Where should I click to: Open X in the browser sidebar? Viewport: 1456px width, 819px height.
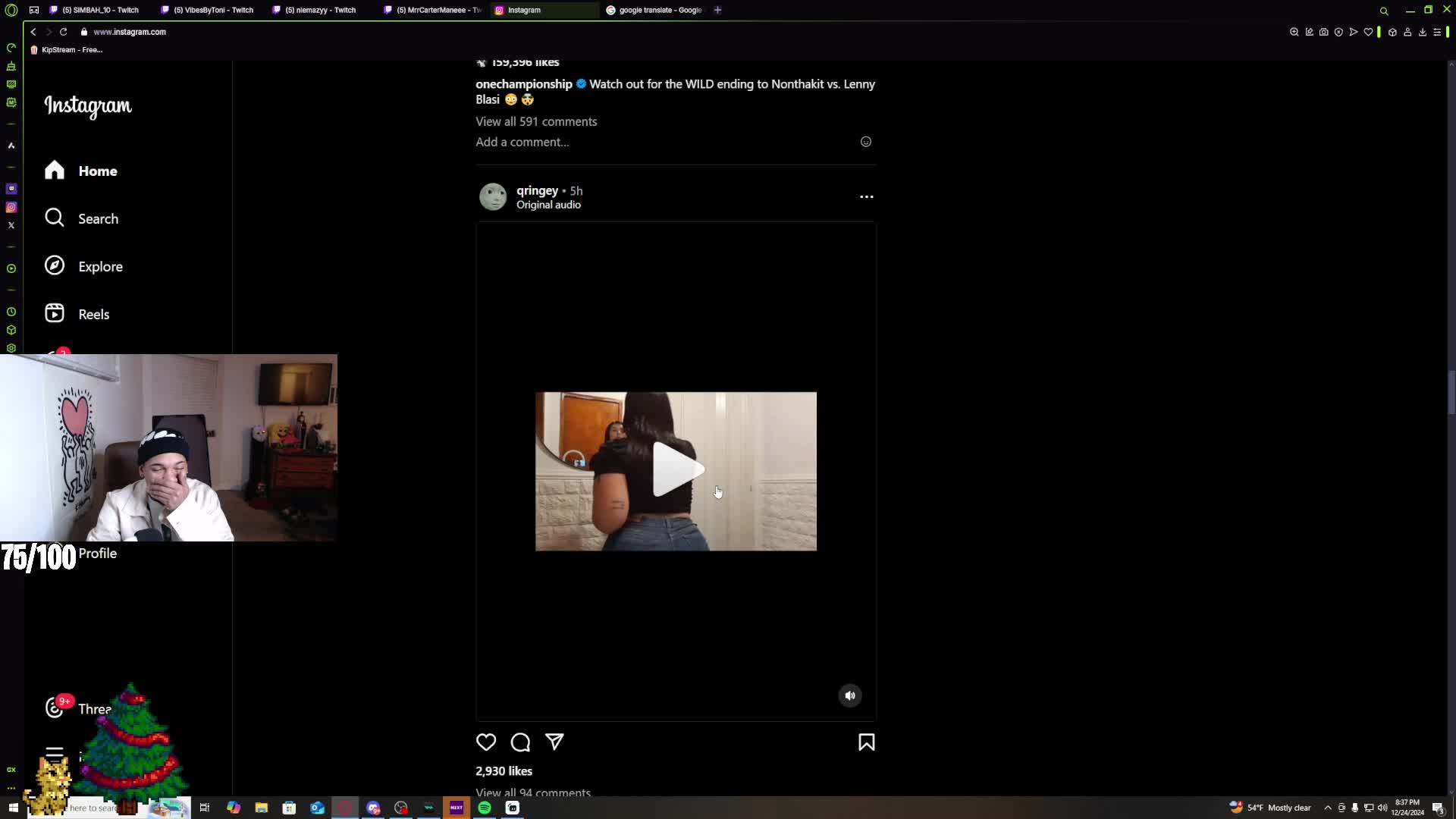[11, 225]
